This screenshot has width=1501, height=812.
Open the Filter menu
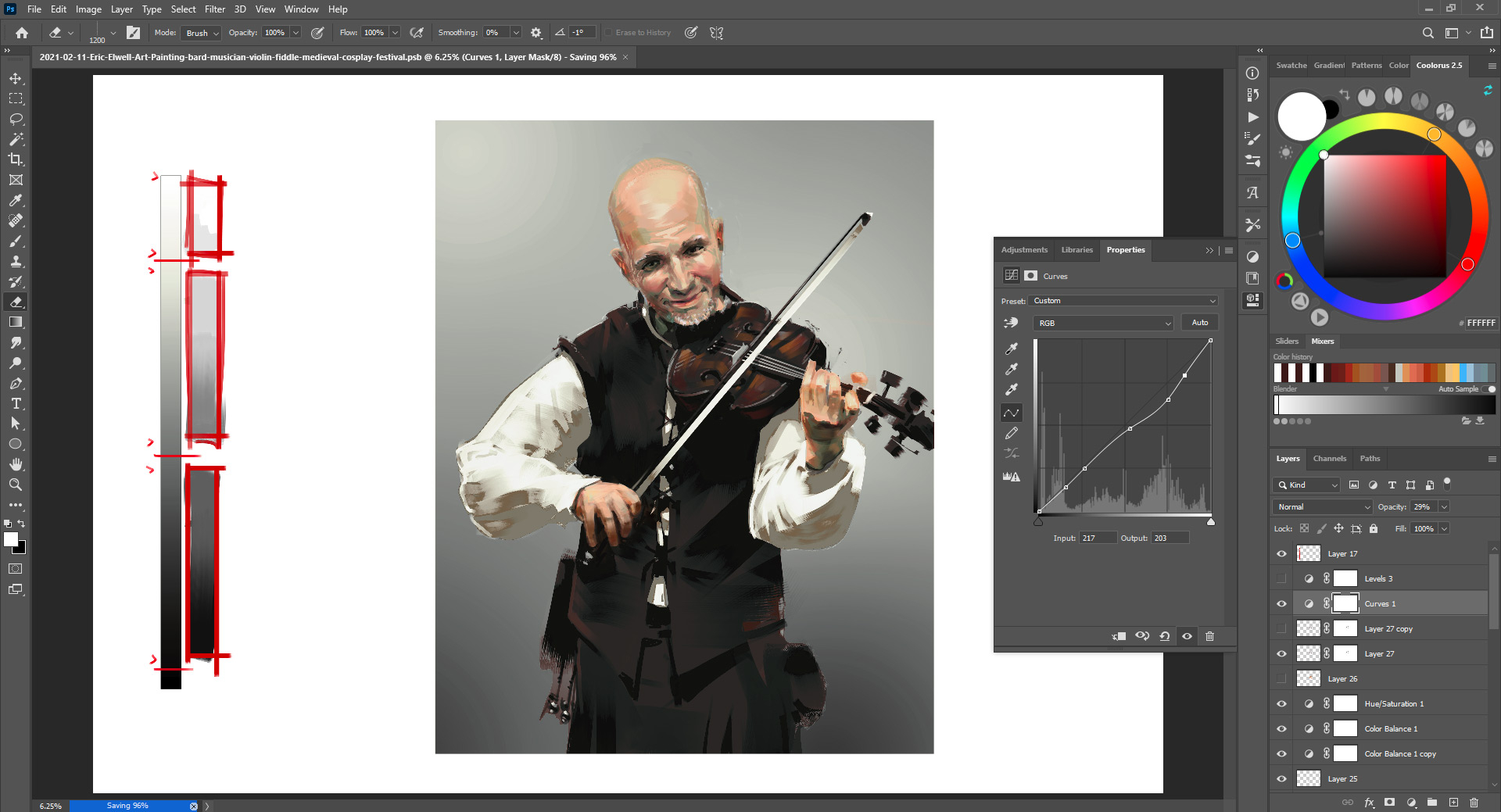(215, 9)
